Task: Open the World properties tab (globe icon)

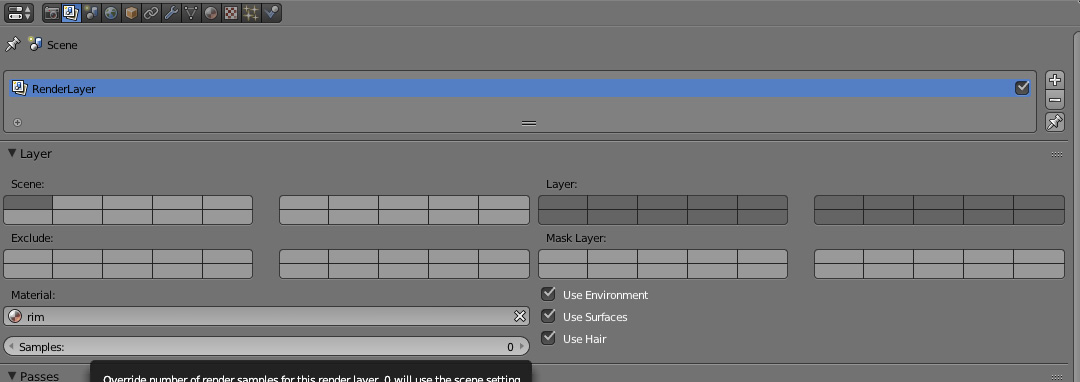Action: (112, 12)
